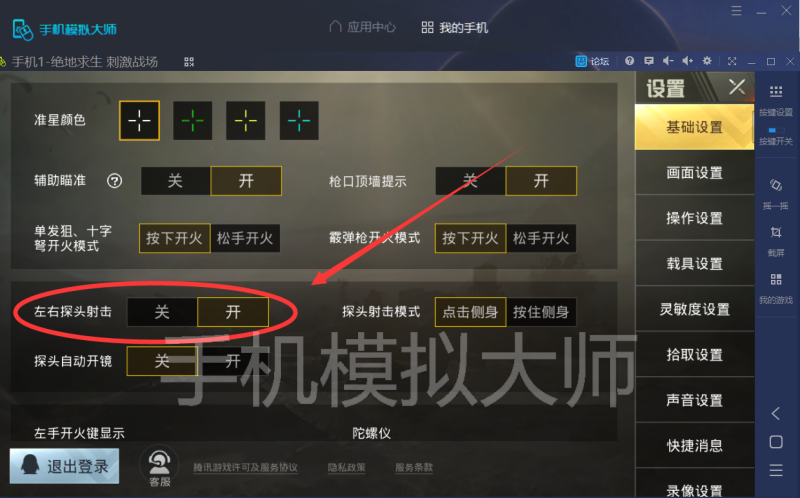Switch to 画面设置 tab

point(694,172)
